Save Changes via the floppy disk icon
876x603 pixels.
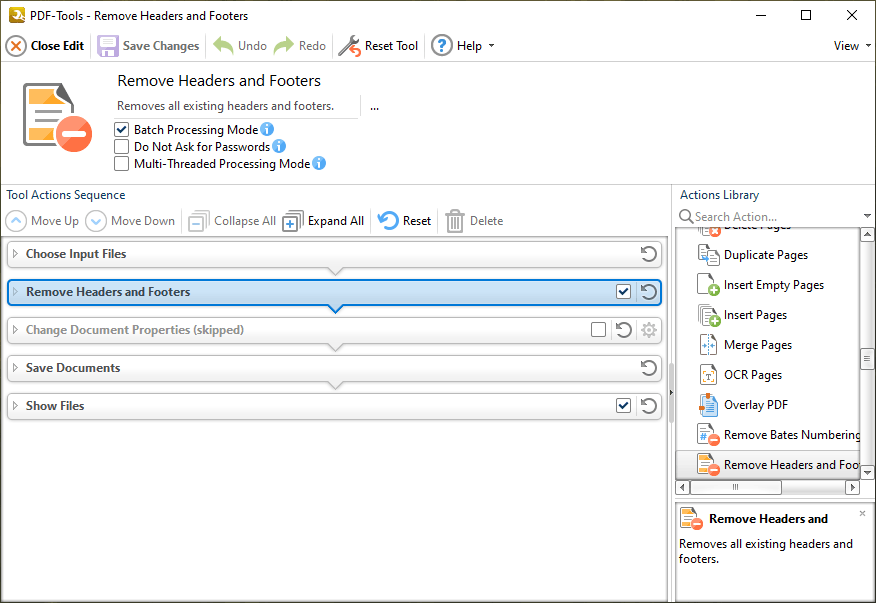(108, 46)
